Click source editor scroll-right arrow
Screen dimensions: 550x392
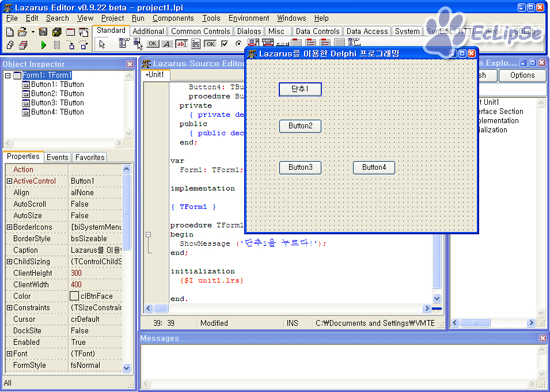pos(427,309)
